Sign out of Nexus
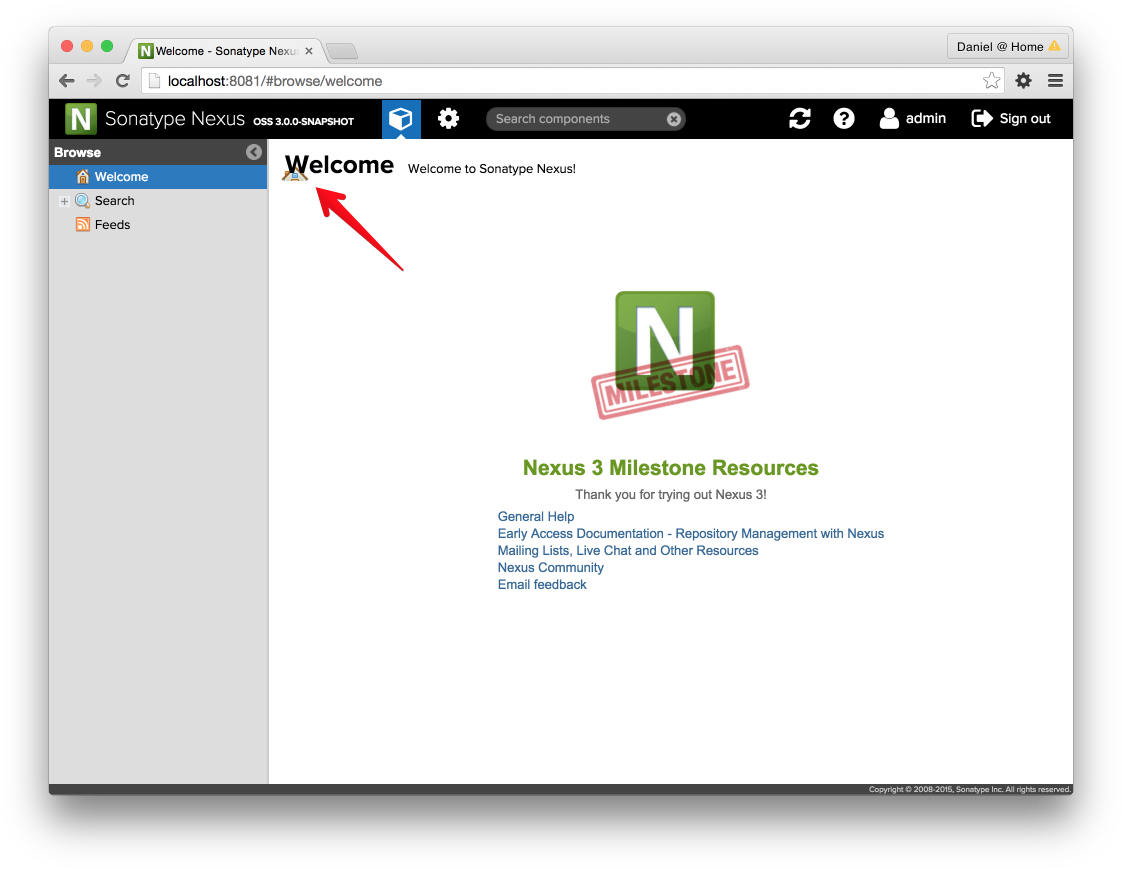This screenshot has height=869, width=1121. coord(1011,119)
